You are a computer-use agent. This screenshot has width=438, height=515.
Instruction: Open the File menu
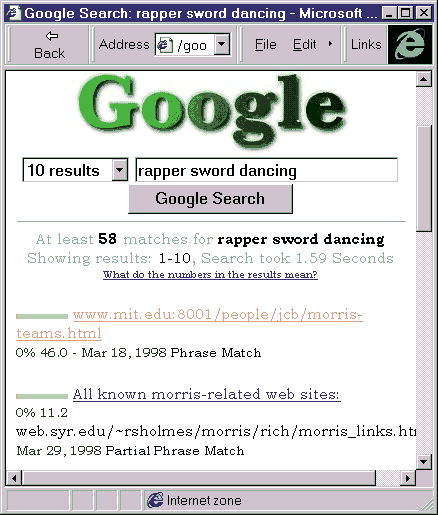[266, 45]
